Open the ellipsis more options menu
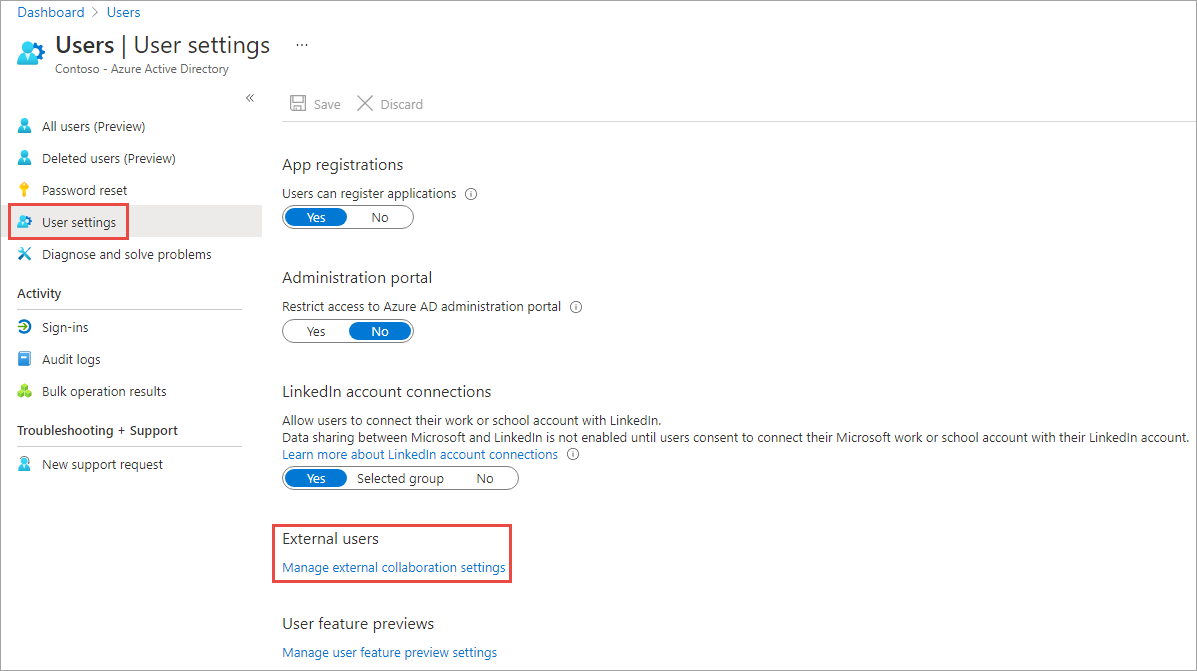The image size is (1197, 671). coord(302,45)
